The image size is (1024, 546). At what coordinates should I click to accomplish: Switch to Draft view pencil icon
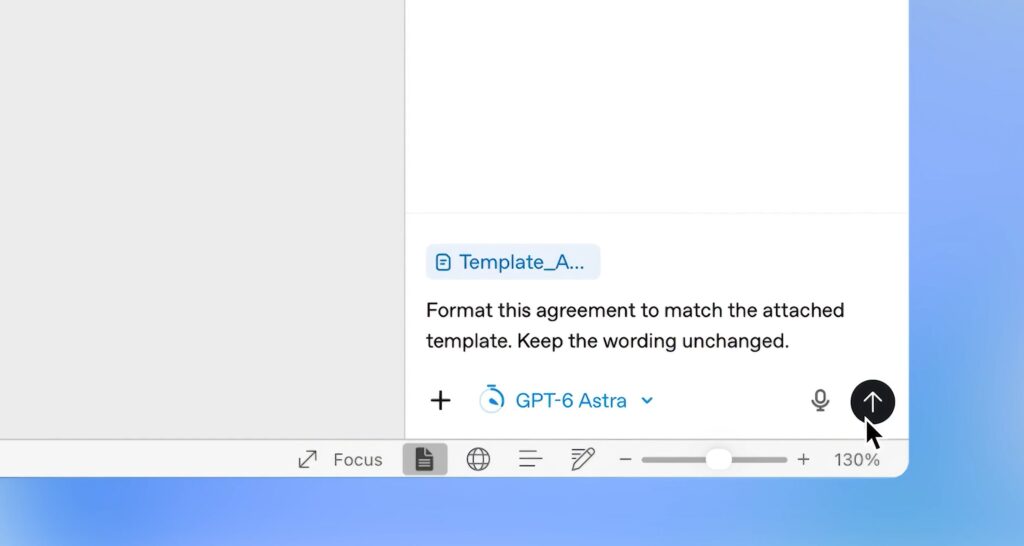click(x=583, y=459)
